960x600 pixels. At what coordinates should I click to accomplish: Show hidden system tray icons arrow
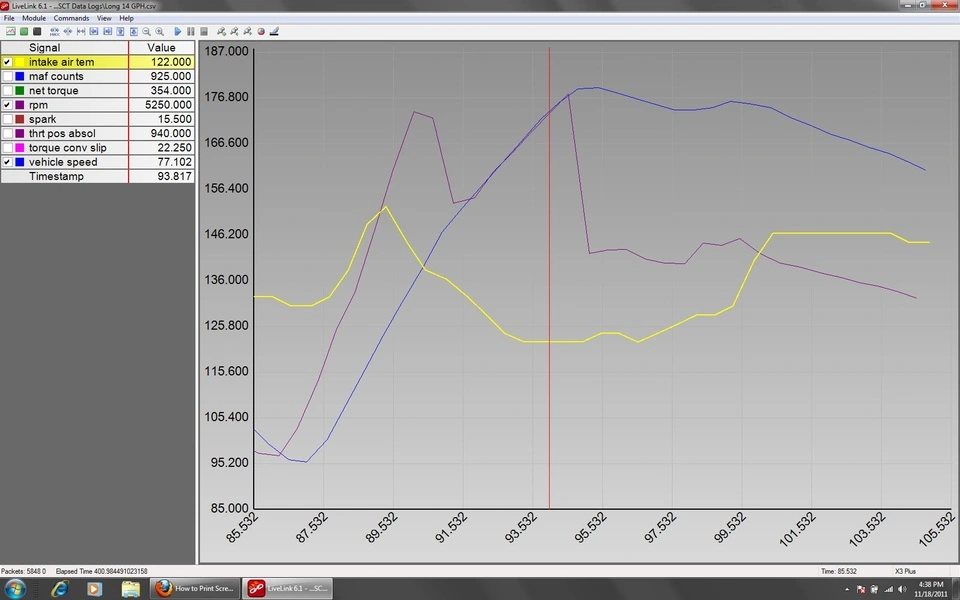(x=847, y=590)
